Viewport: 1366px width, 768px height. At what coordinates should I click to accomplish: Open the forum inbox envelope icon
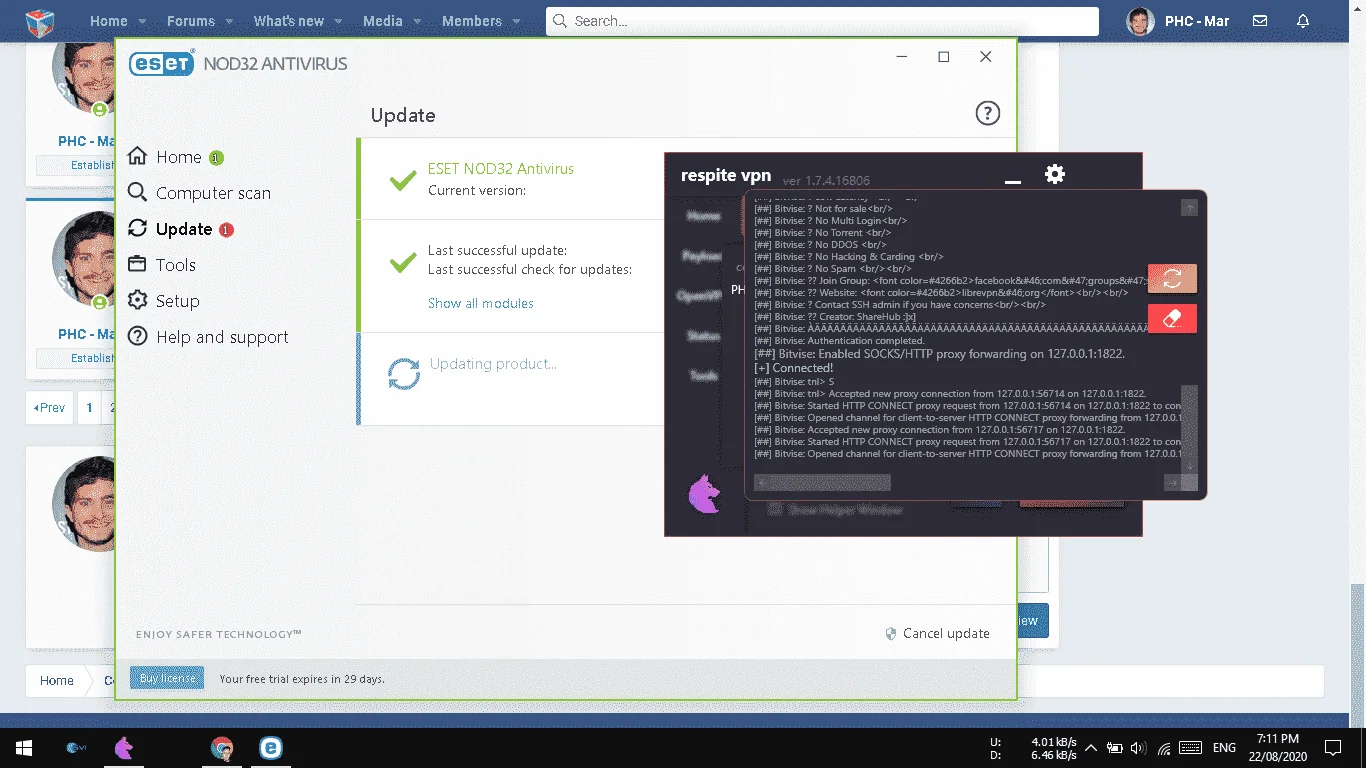tap(1260, 21)
